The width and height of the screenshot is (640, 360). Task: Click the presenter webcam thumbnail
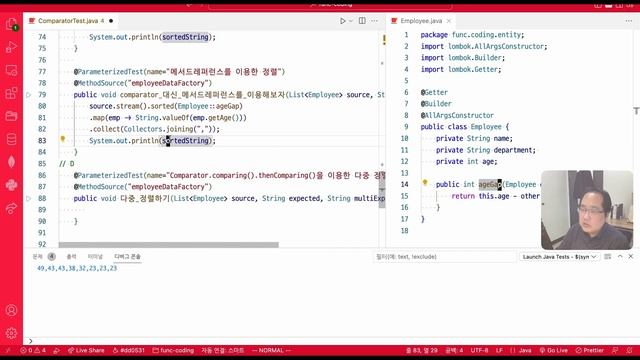tap(587, 210)
